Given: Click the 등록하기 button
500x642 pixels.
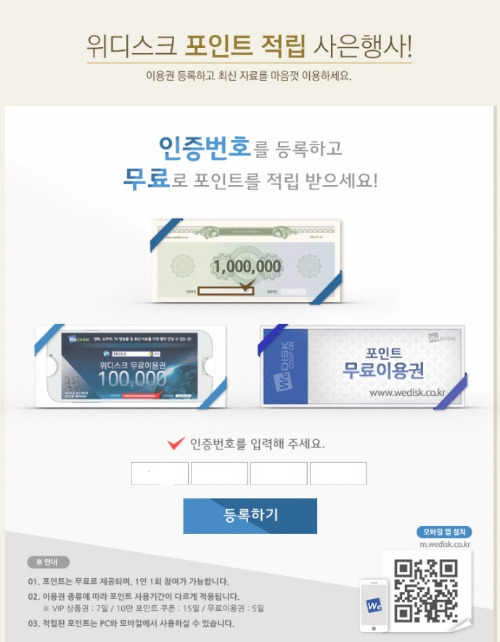Looking at the screenshot, I should [250, 515].
